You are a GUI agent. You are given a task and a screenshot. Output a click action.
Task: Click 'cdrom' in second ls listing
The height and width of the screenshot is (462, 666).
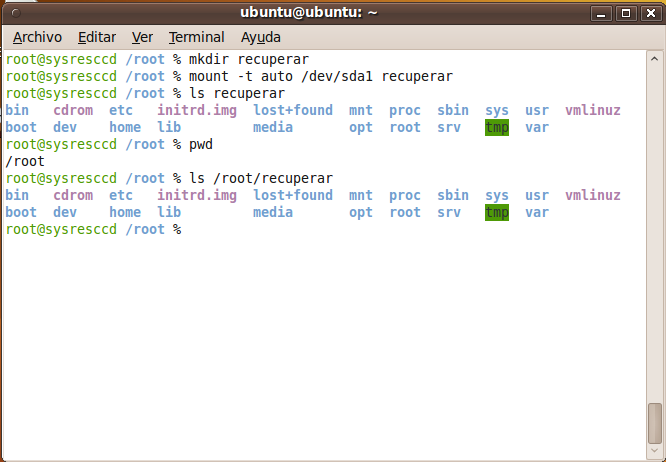73,195
